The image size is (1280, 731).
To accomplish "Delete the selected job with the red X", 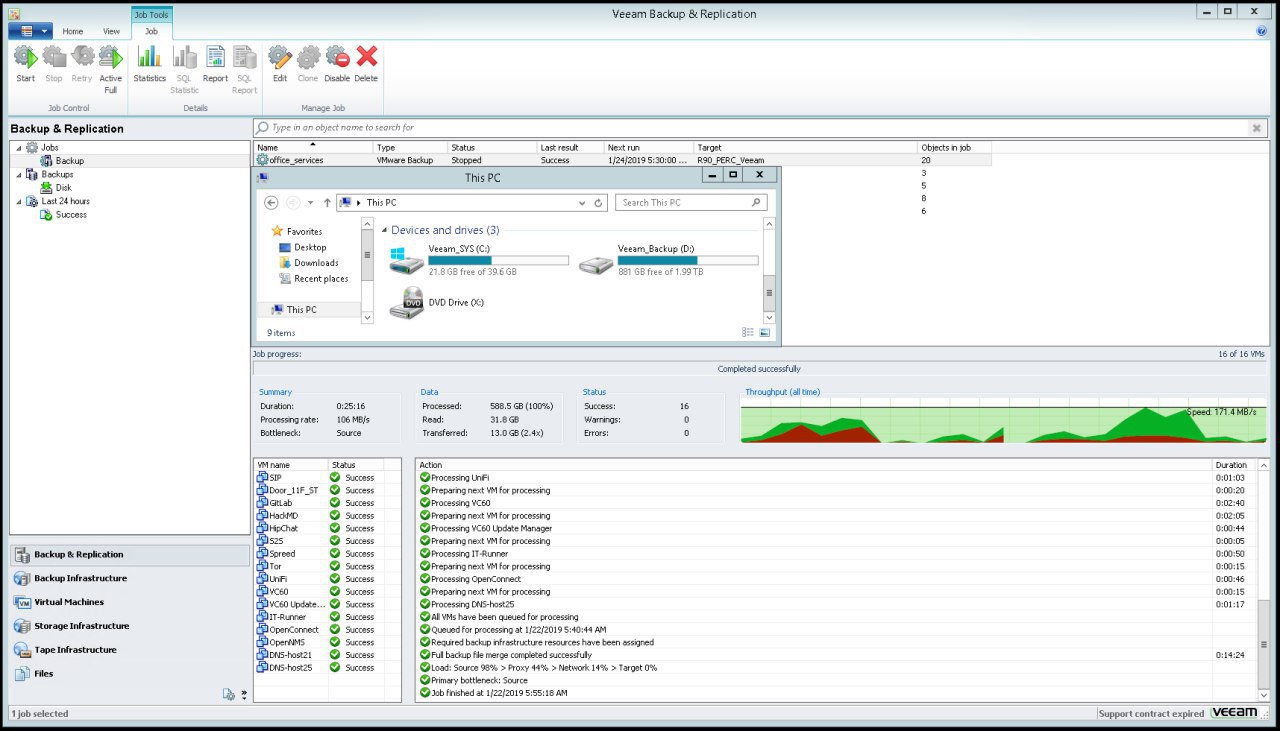I will [x=366, y=64].
